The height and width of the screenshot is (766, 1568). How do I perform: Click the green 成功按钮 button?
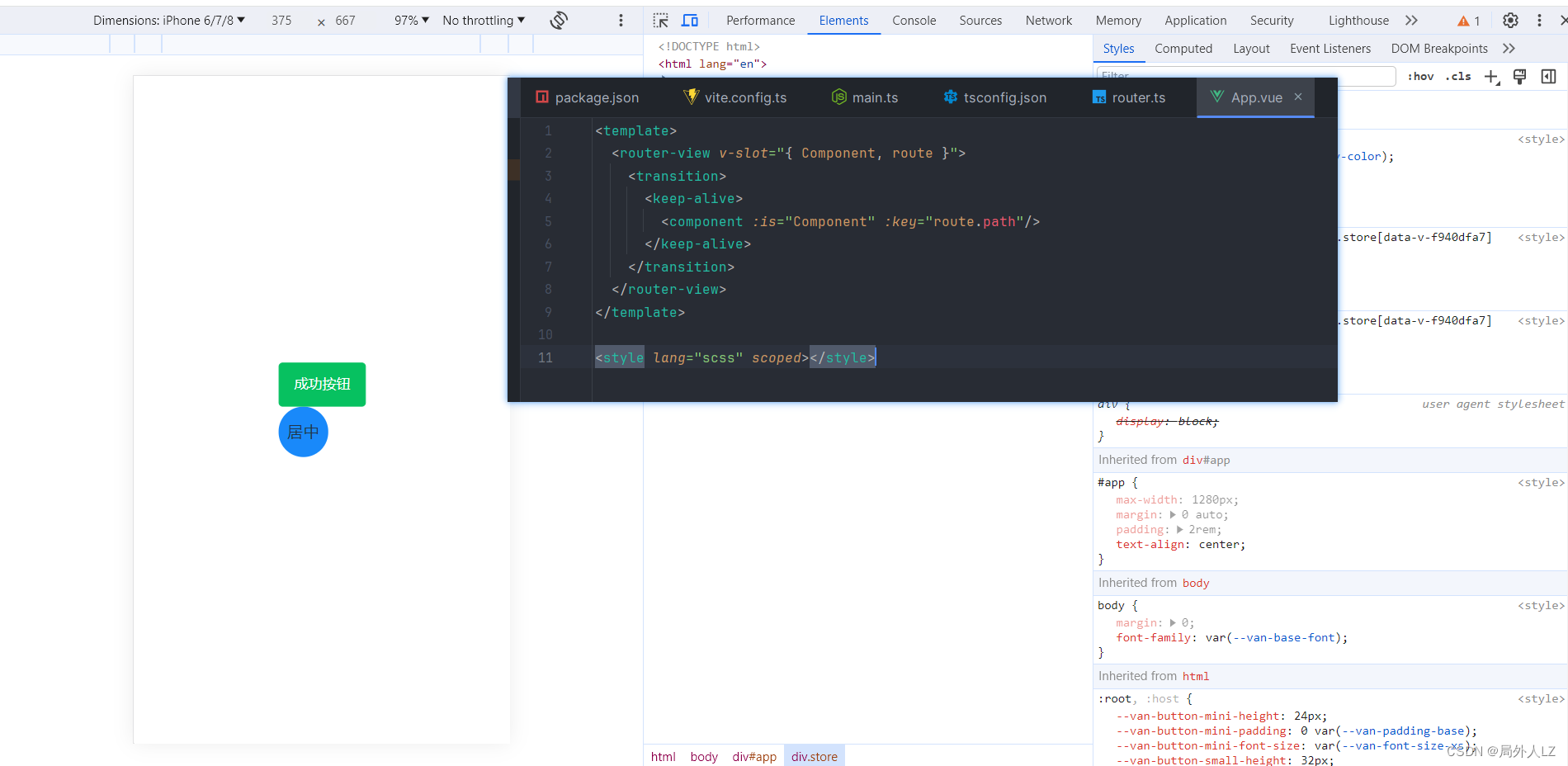tap(322, 385)
